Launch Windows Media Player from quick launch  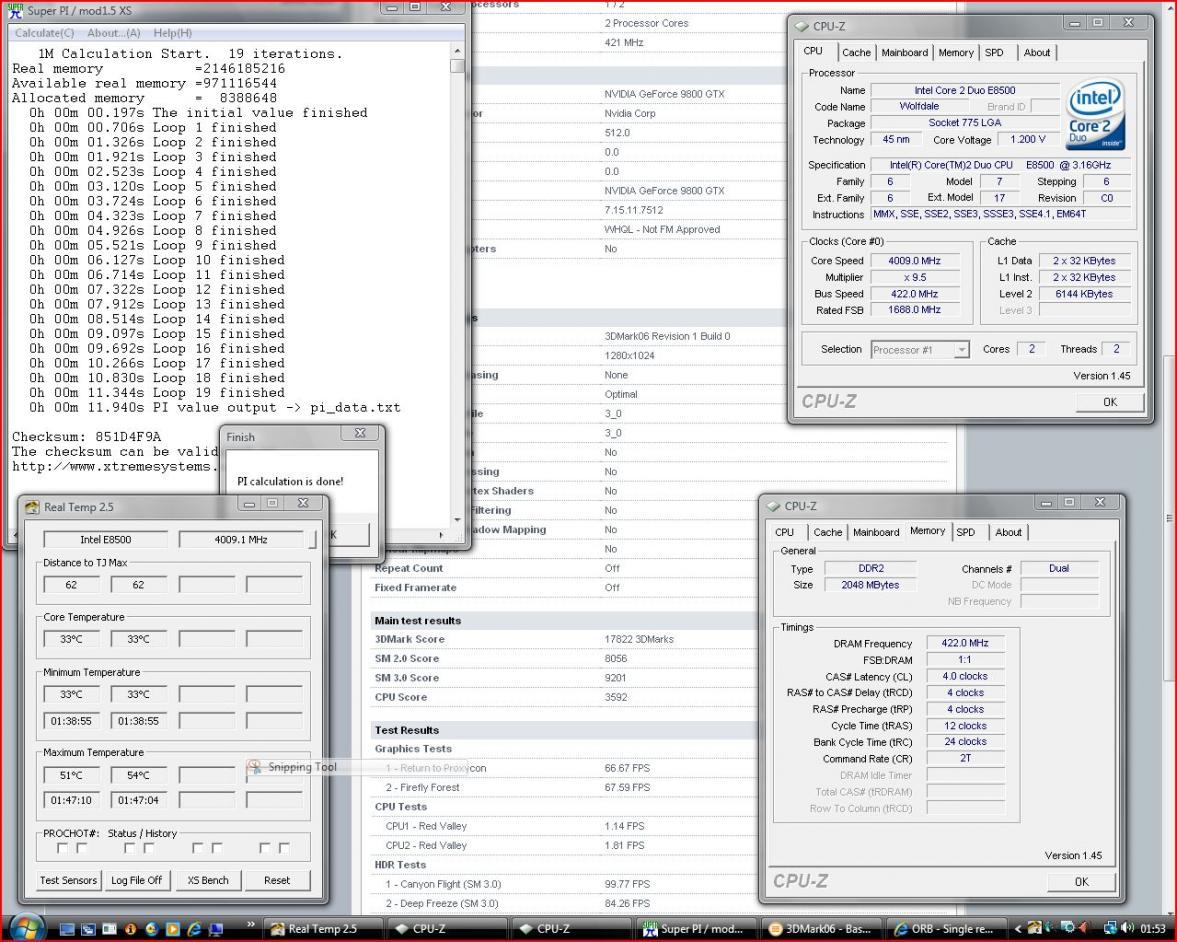pos(173,929)
